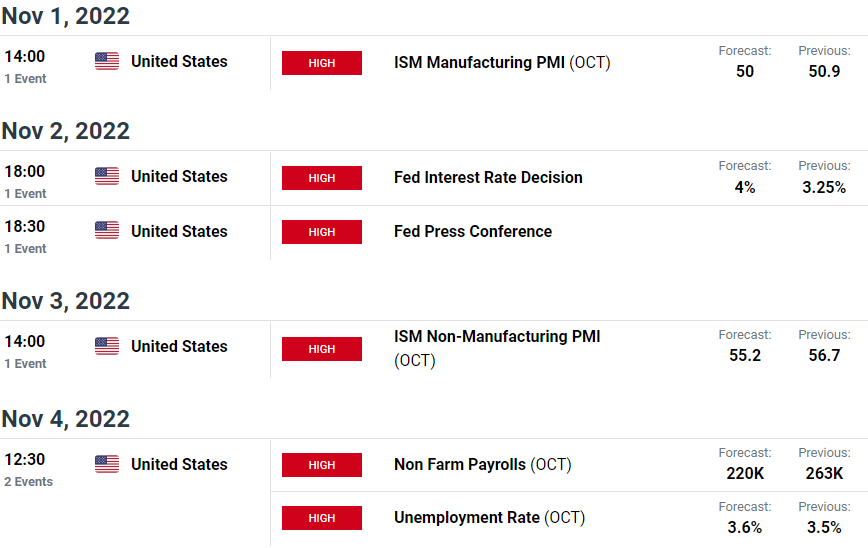This screenshot has height=548, width=868.
Task: Click HIGH badge for Fed Interest Rate Decision
Action: [x=322, y=178]
